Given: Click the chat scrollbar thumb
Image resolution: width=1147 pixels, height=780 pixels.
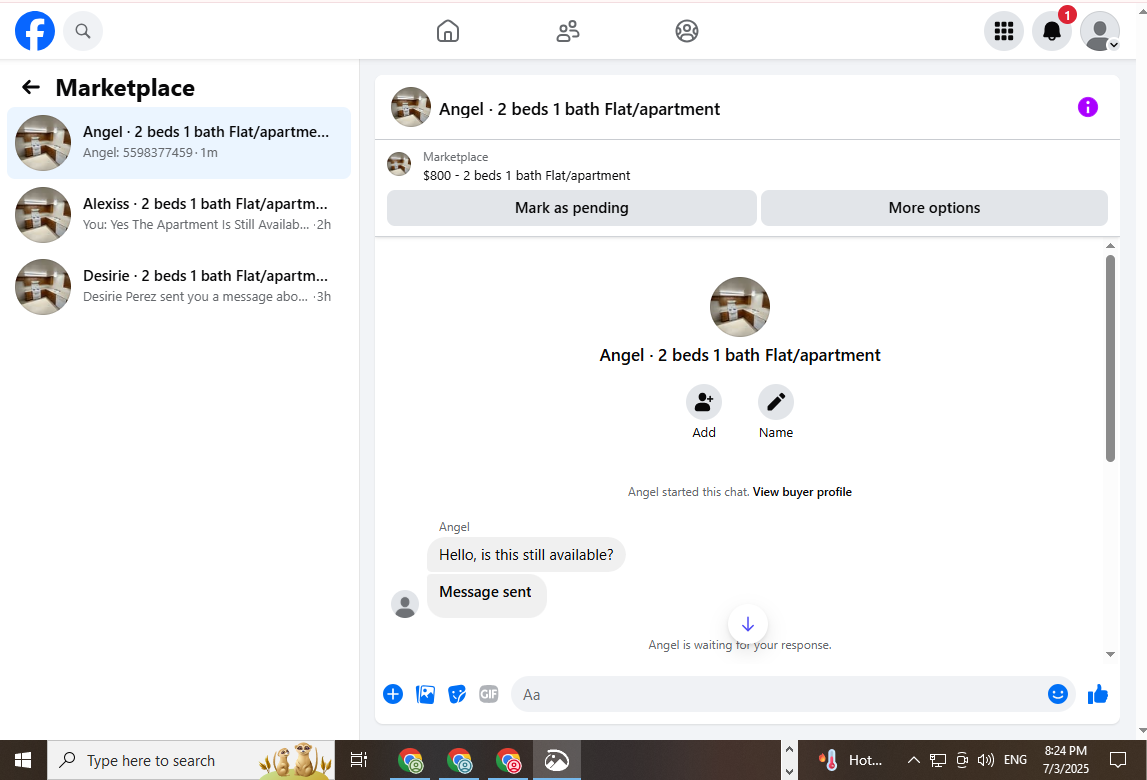Looking at the screenshot, I should pyautogui.click(x=1110, y=359).
